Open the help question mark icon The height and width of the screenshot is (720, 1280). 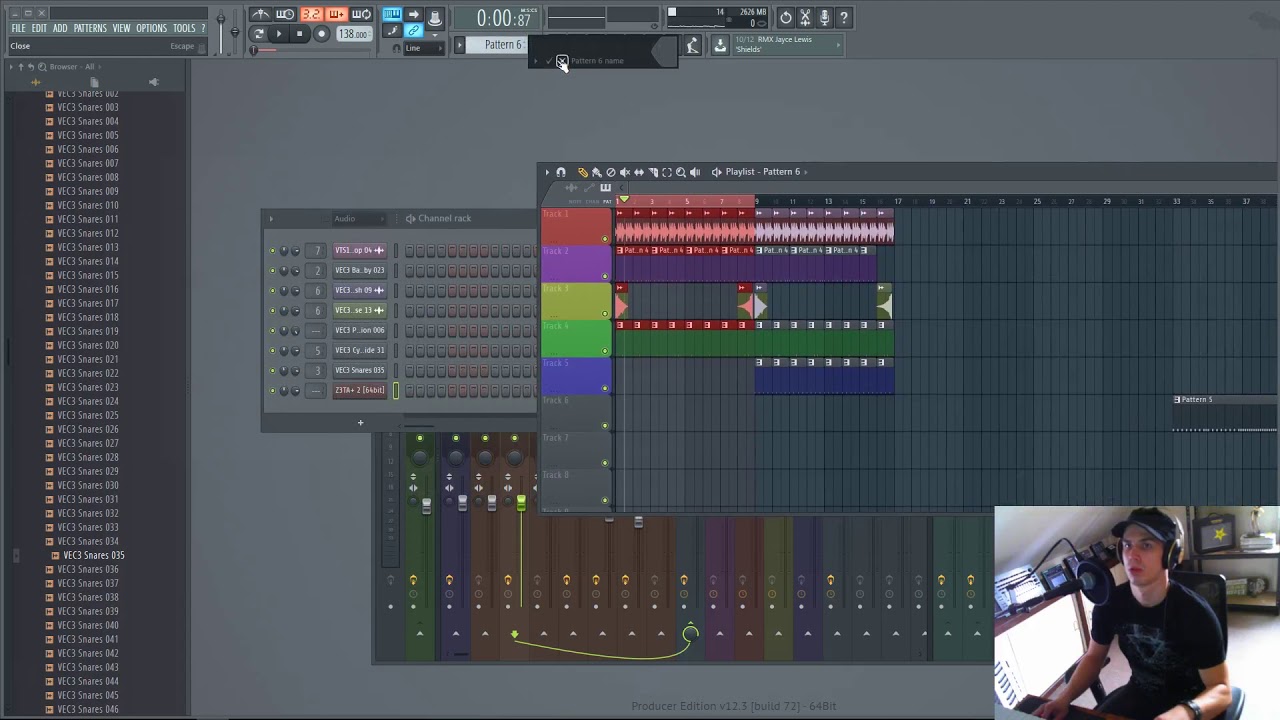843,17
